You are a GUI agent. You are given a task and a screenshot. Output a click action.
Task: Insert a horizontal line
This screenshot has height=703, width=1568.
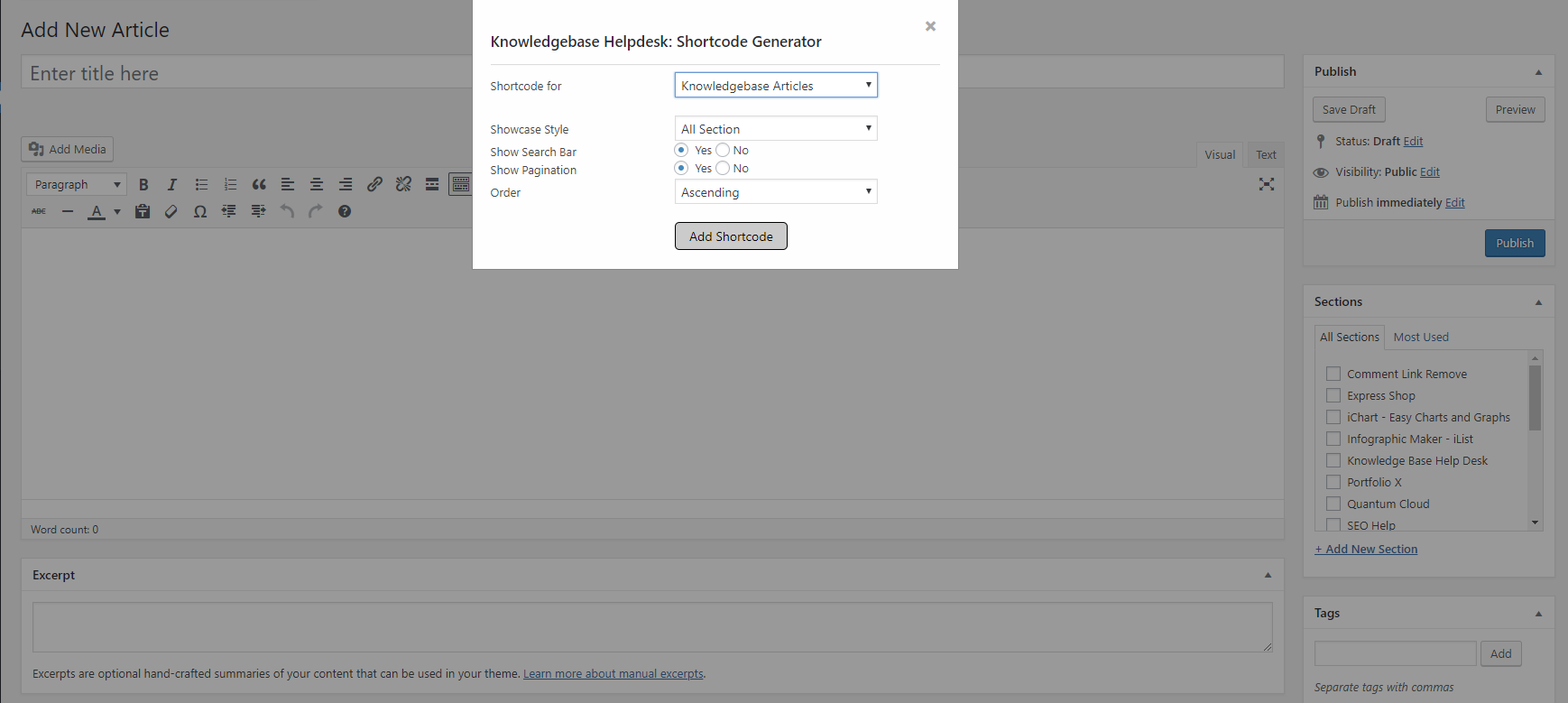(x=68, y=211)
